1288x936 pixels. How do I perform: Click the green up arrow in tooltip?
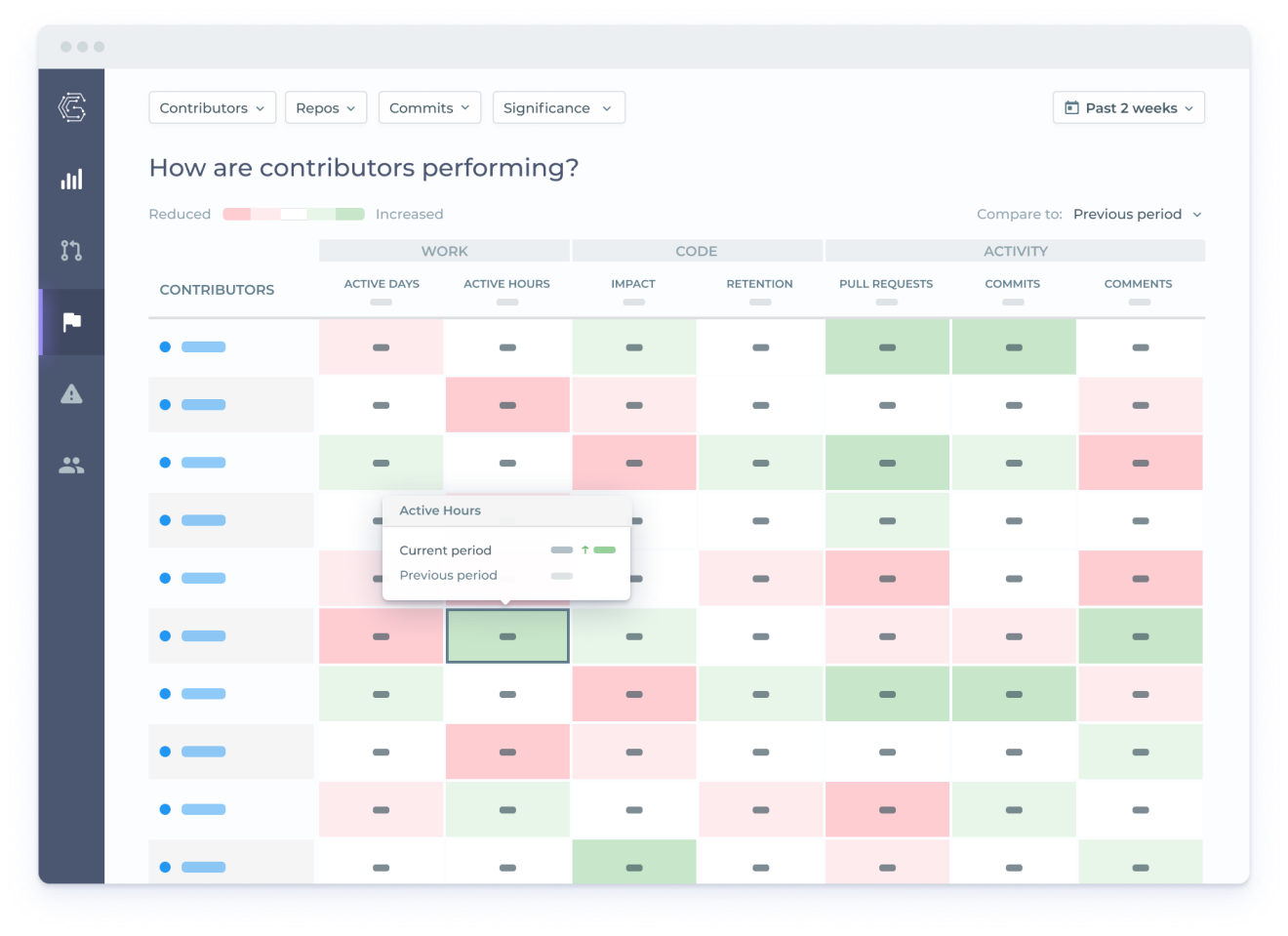click(x=584, y=549)
